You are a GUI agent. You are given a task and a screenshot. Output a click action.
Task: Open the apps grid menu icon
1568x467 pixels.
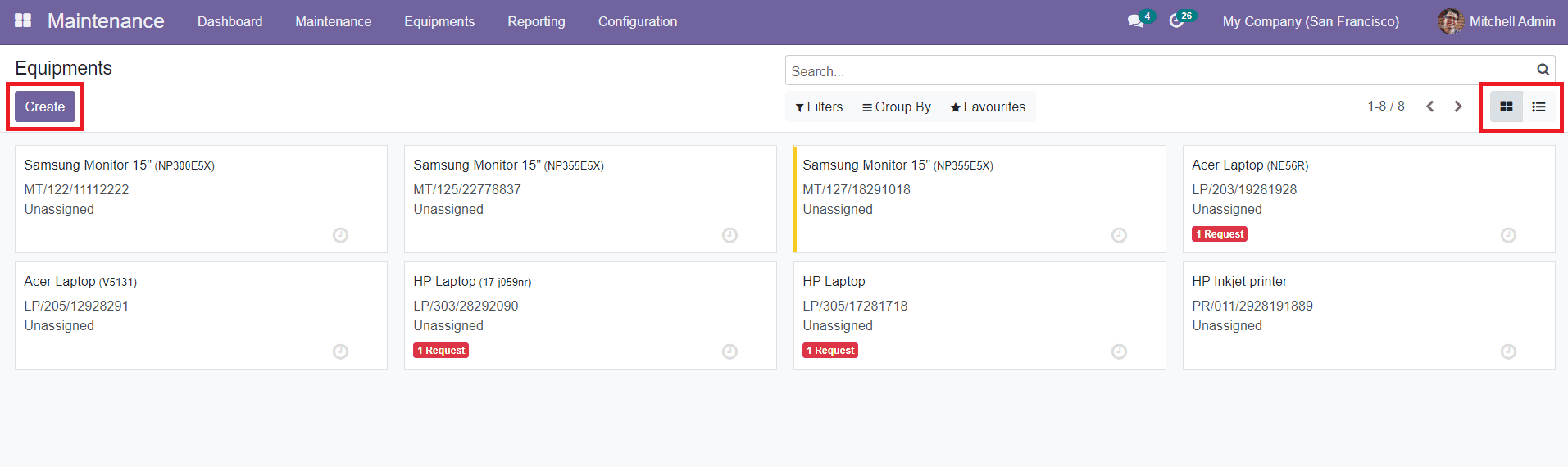tap(23, 20)
